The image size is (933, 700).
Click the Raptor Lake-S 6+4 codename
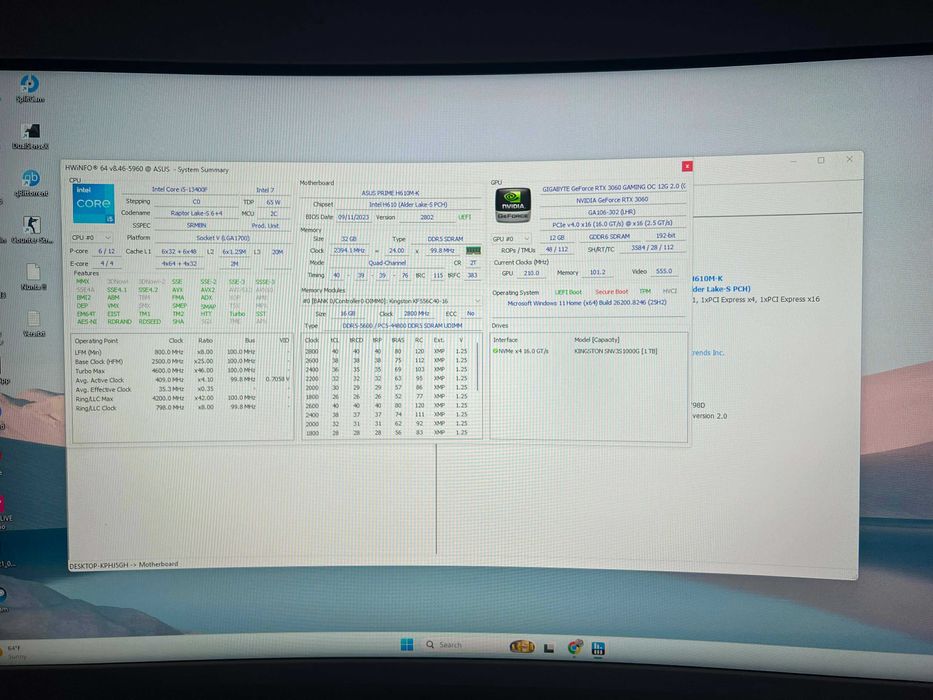[196, 213]
